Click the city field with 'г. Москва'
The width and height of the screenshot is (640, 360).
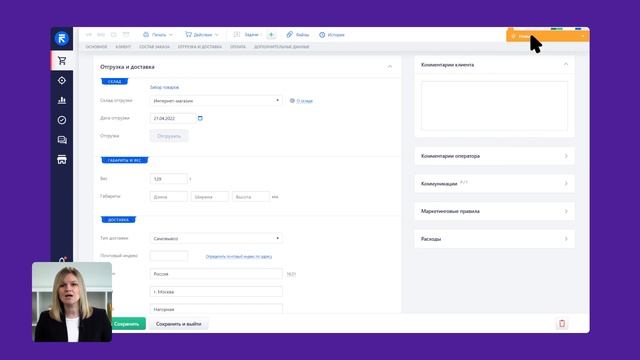[x=216, y=291]
